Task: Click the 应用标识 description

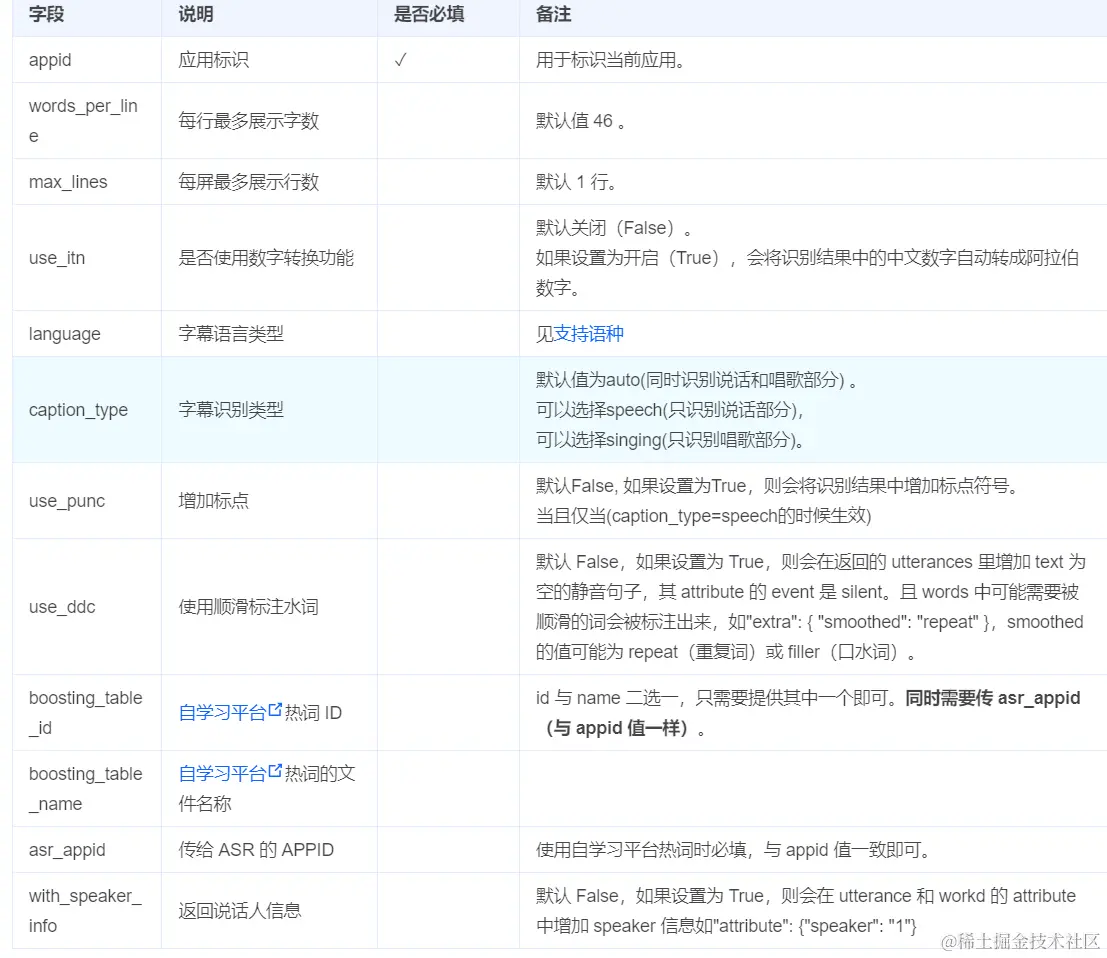Action: pyautogui.click(x=213, y=60)
